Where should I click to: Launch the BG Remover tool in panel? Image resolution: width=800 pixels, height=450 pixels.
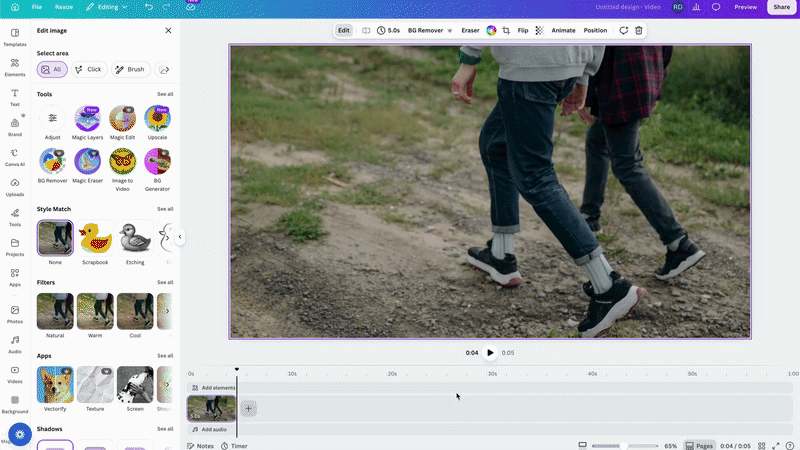[53, 161]
